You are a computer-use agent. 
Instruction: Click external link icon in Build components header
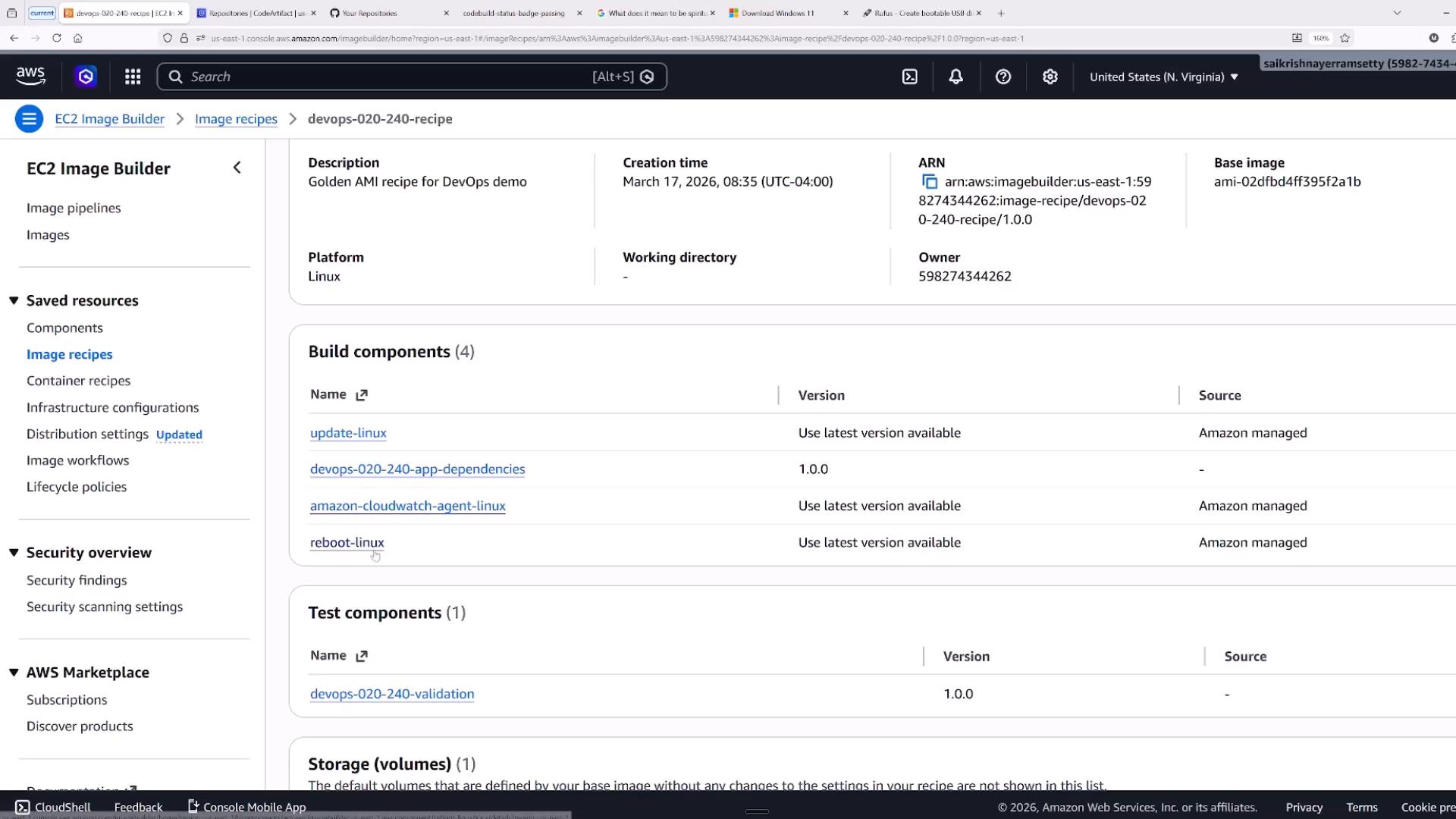pyautogui.click(x=362, y=395)
